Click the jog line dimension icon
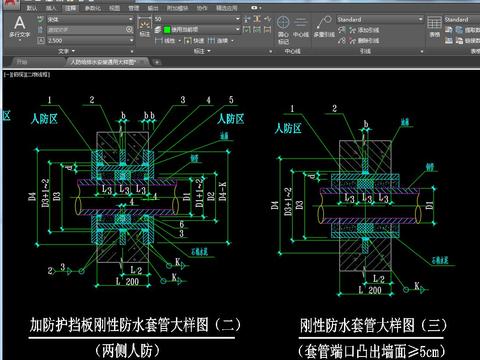 coord(268,19)
